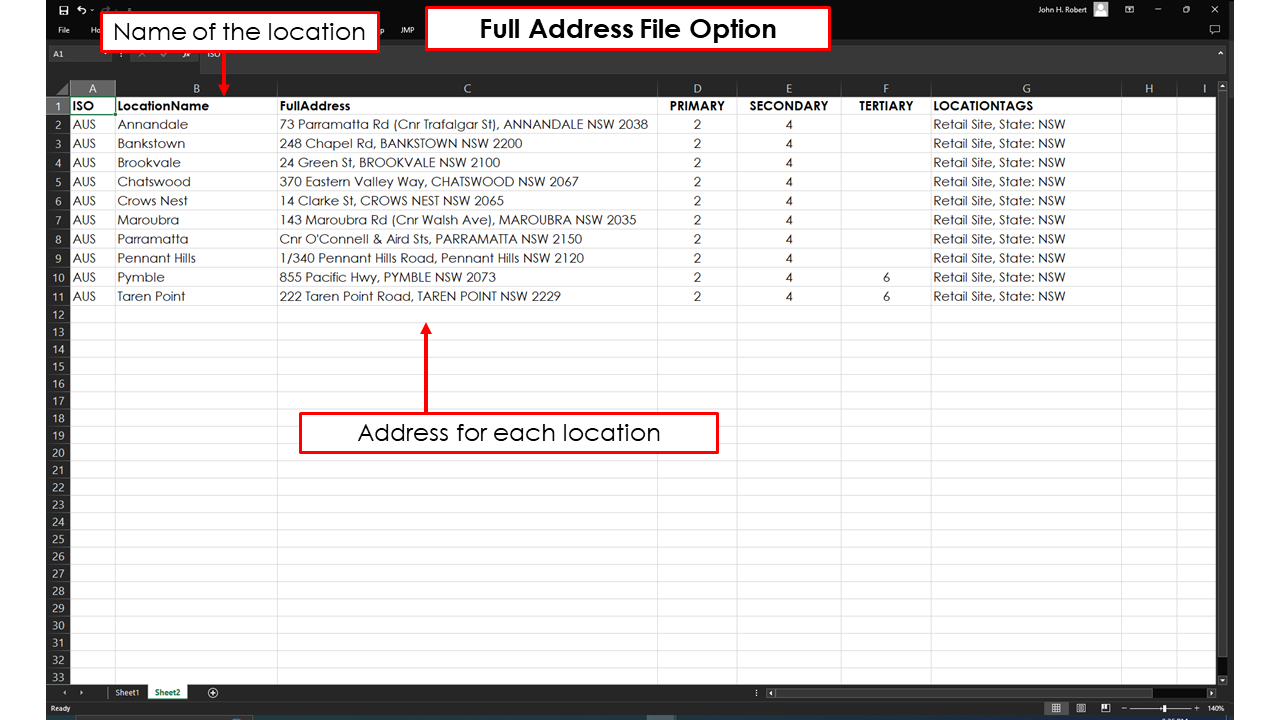Switch to the Sheet2 tab
The width and height of the screenshot is (1280, 720).
(167, 693)
